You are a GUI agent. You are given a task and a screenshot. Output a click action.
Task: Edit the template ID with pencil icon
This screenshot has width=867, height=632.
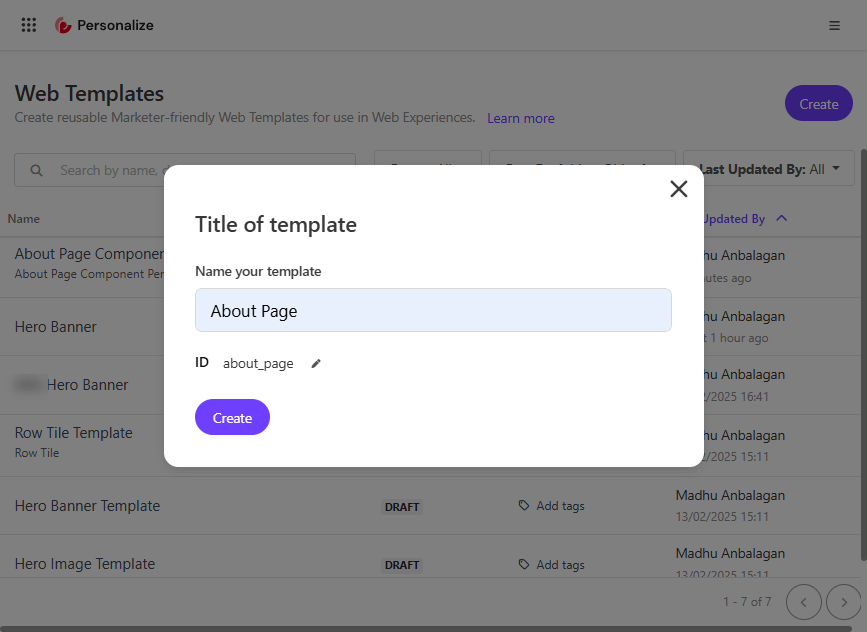316,364
